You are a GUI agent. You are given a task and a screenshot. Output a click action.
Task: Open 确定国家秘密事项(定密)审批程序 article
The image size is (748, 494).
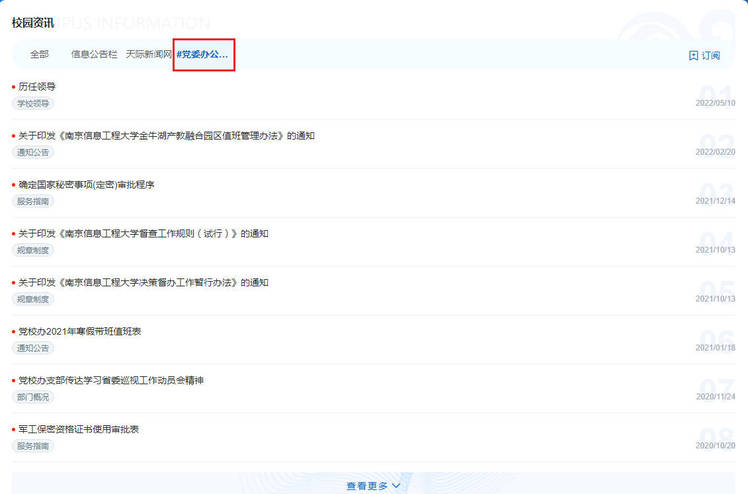tap(86, 185)
